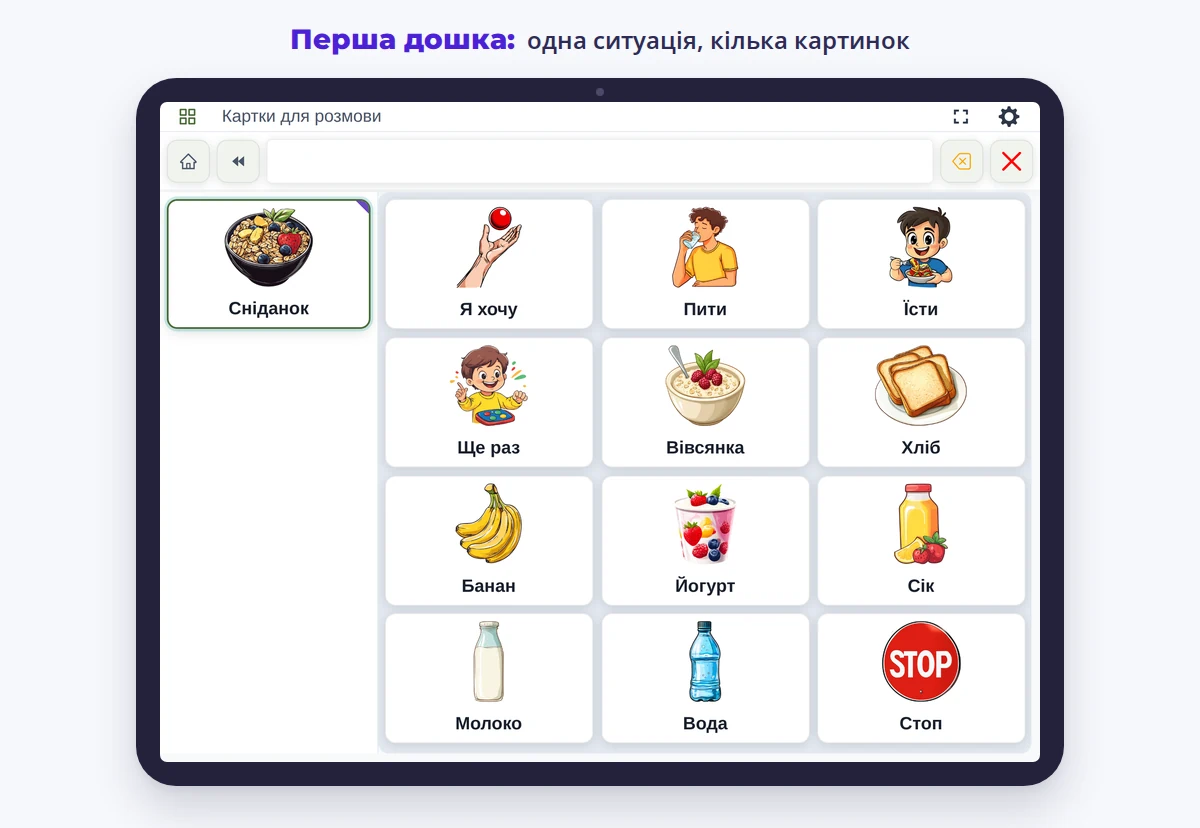This screenshot has width=1200, height=828.
Task: Click the Перша дошка heading text
Action: click(x=403, y=40)
